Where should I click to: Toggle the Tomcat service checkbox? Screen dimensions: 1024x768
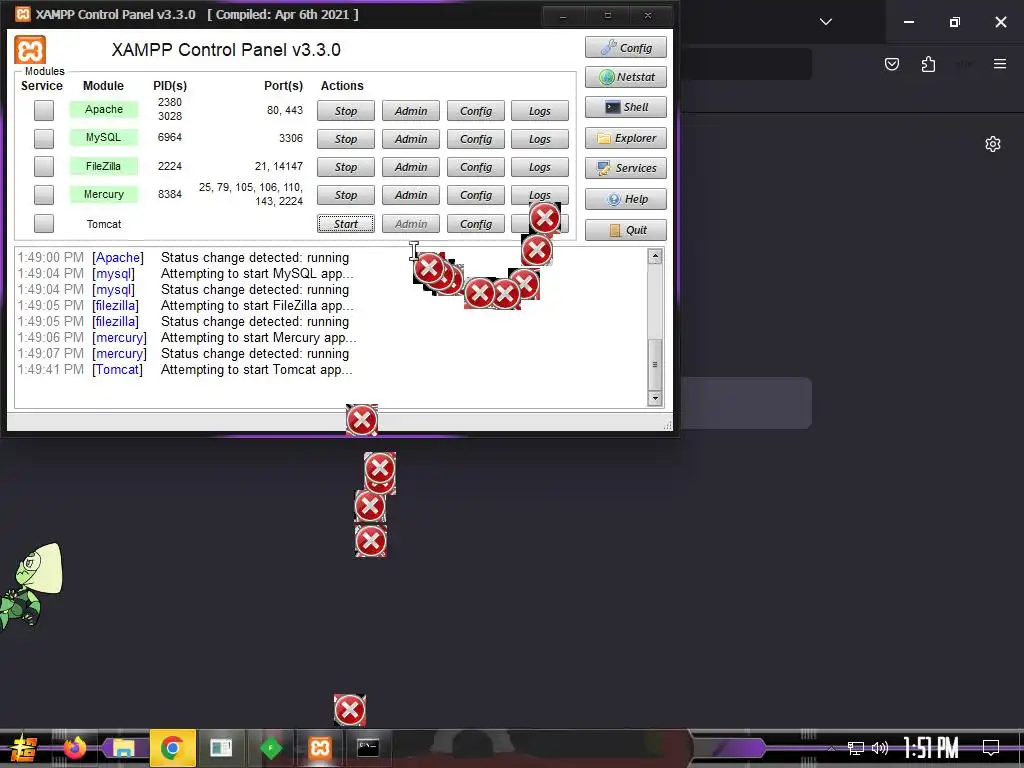(44, 223)
